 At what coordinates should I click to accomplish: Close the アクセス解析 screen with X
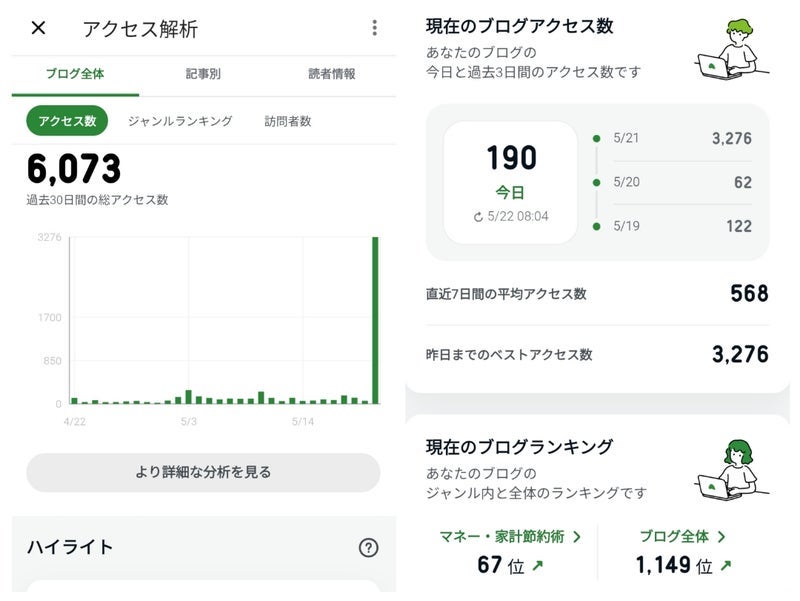coord(38,28)
